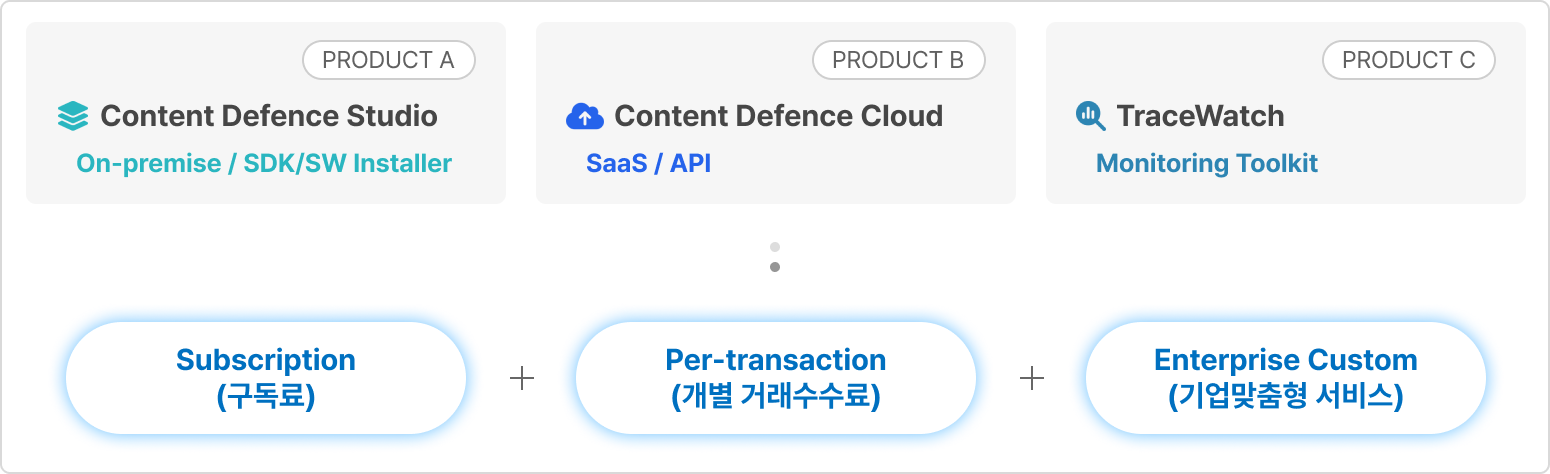Viewport: 1550px width, 474px height.
Task: Open the TraceWatch product title
Action: pyautogui.click(x=1200, y=116)
